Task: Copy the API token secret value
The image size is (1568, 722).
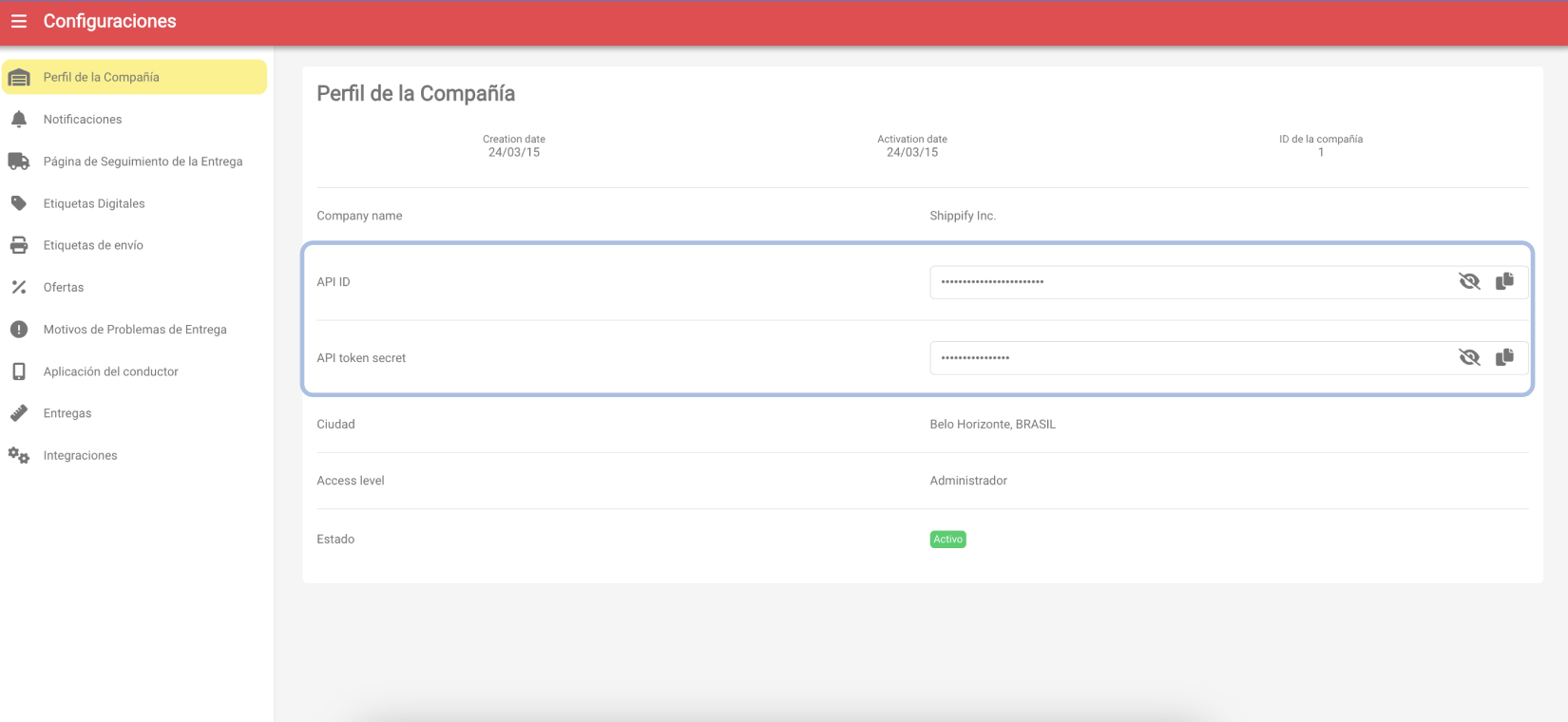Action: click(1504, 357)
